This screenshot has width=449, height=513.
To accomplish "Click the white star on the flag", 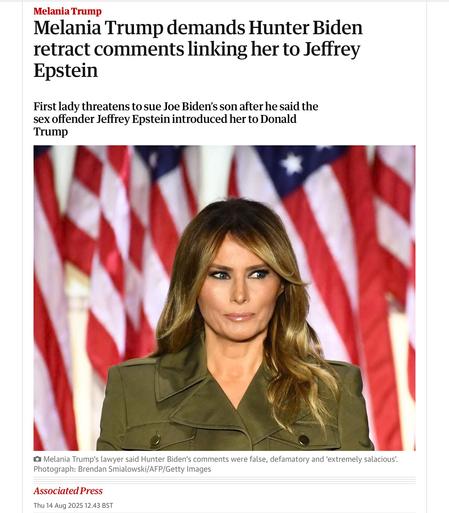I will [x=292, y=163].
